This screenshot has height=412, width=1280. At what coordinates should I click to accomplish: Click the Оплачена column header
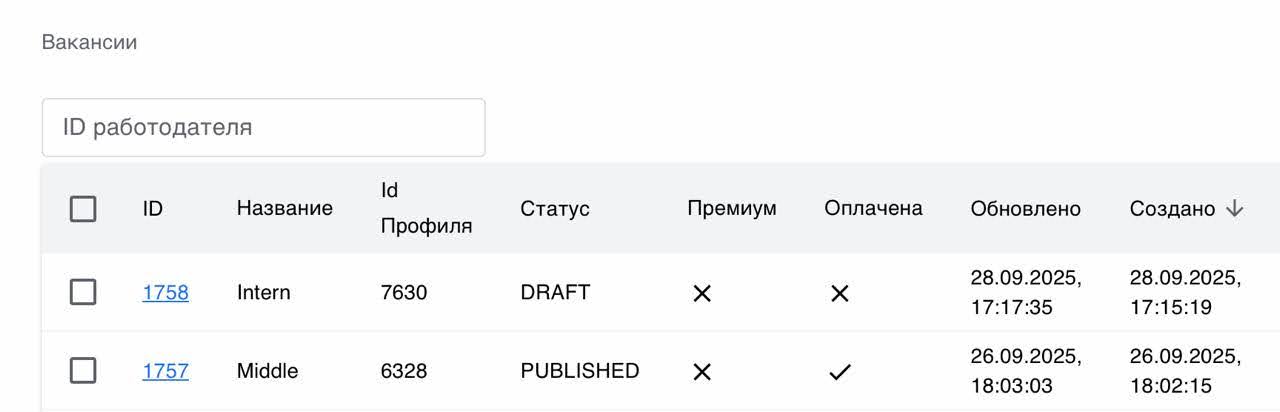[873, 208]
